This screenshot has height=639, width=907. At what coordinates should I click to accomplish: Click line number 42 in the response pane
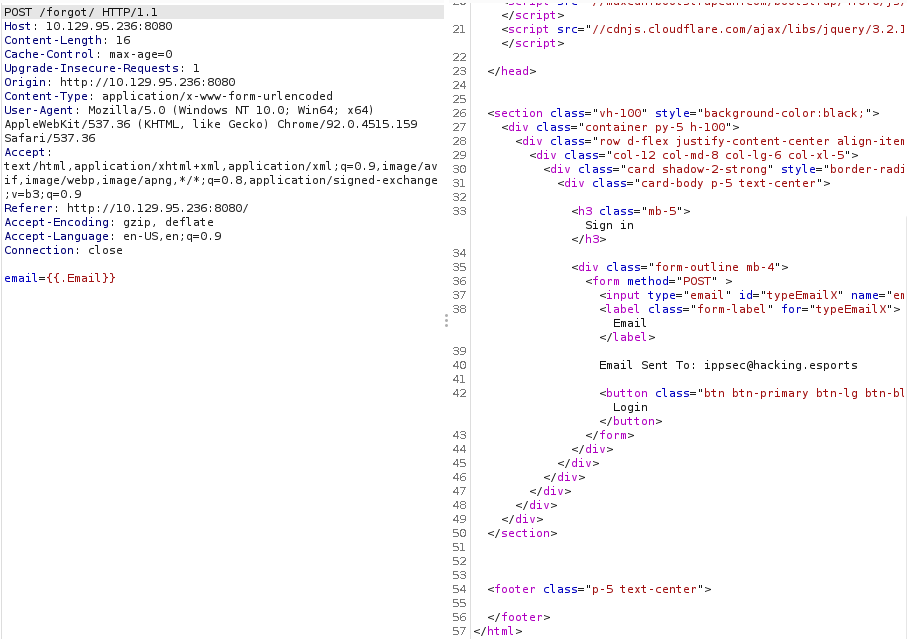tap(459, 393)
